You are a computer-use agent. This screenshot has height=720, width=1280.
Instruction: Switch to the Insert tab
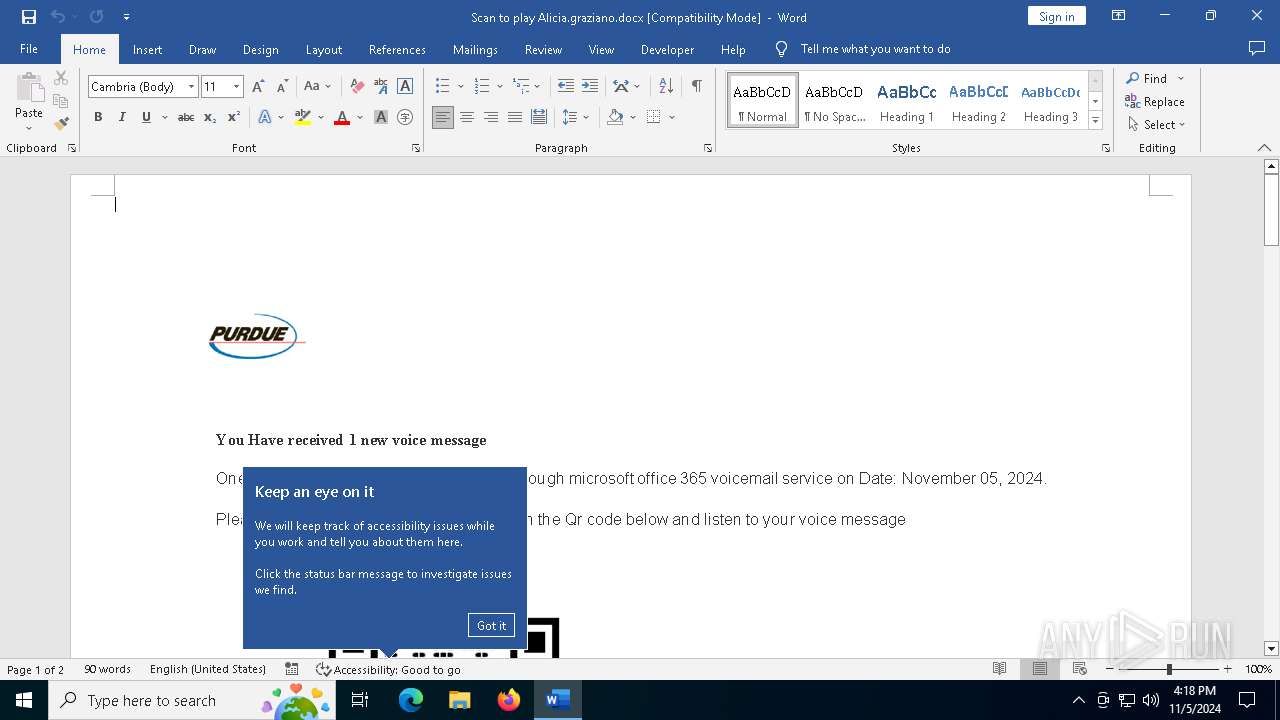coord(147,49)
